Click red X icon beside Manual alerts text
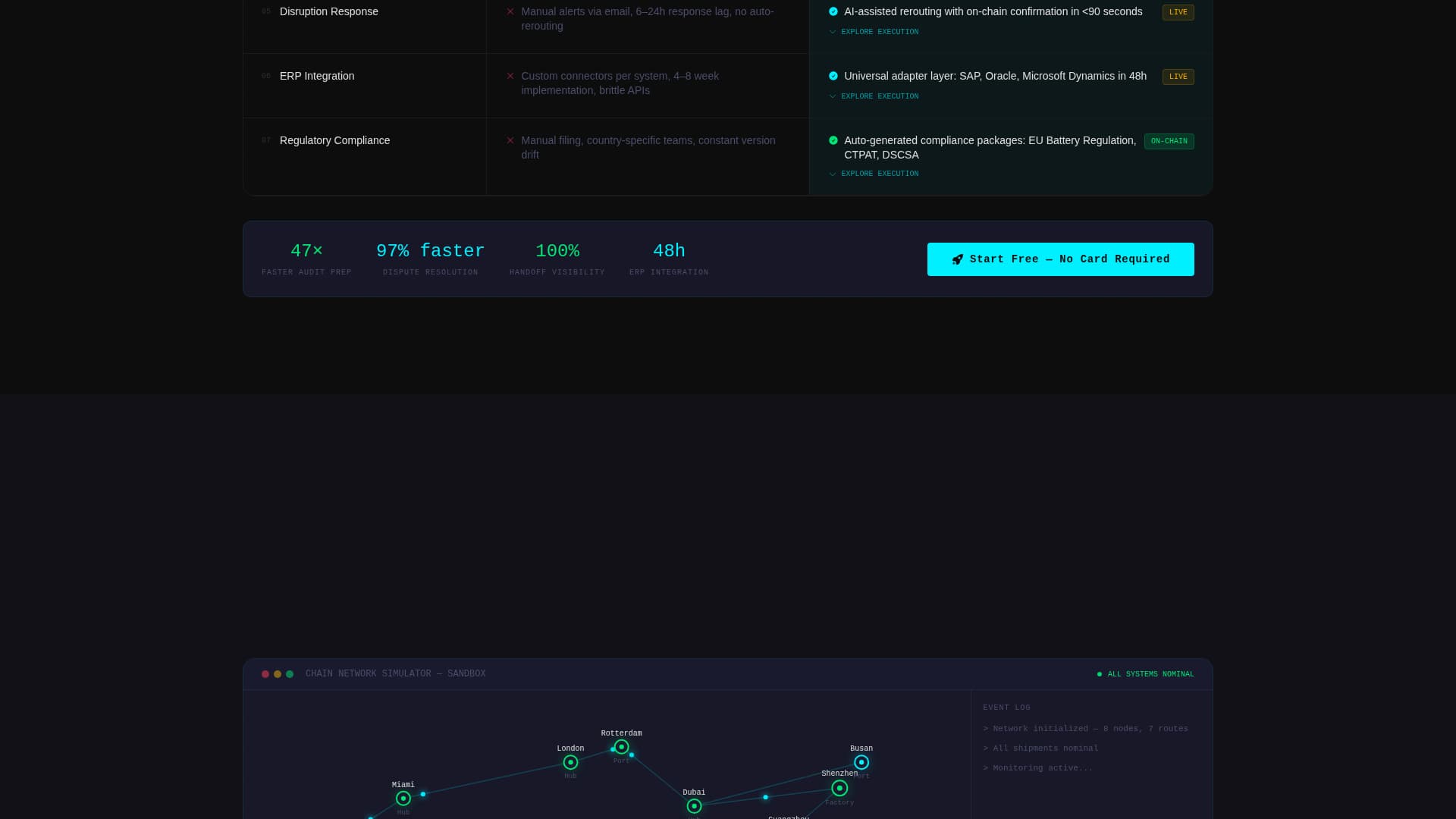 pos(510,11)
